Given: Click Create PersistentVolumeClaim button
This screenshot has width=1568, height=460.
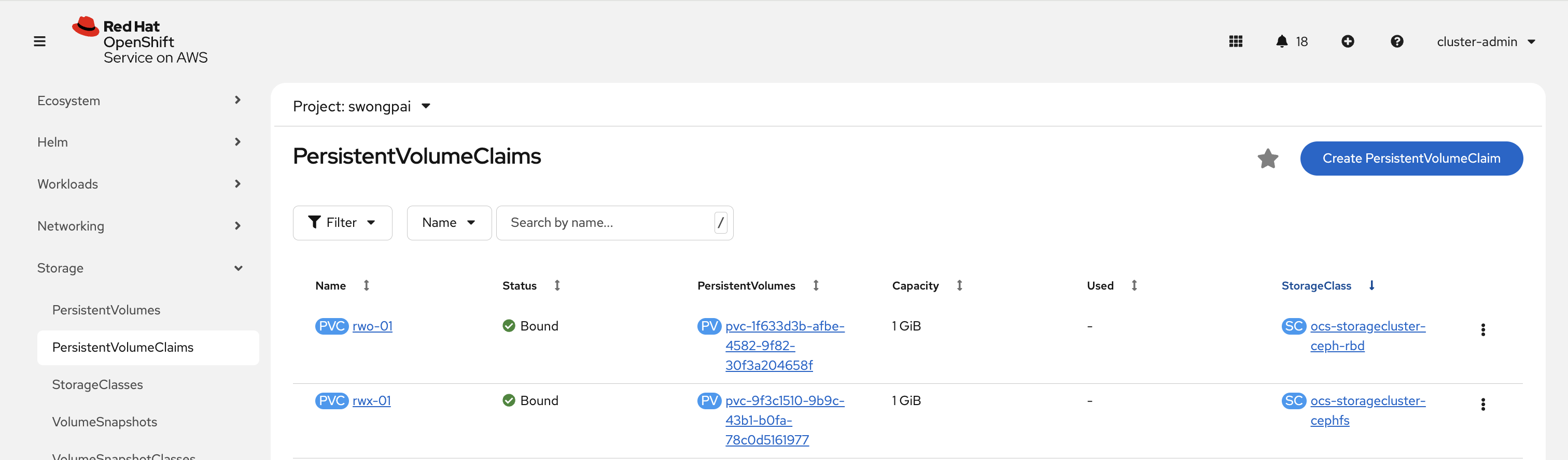Looking at the screenshot, I should pos(1411,158).
